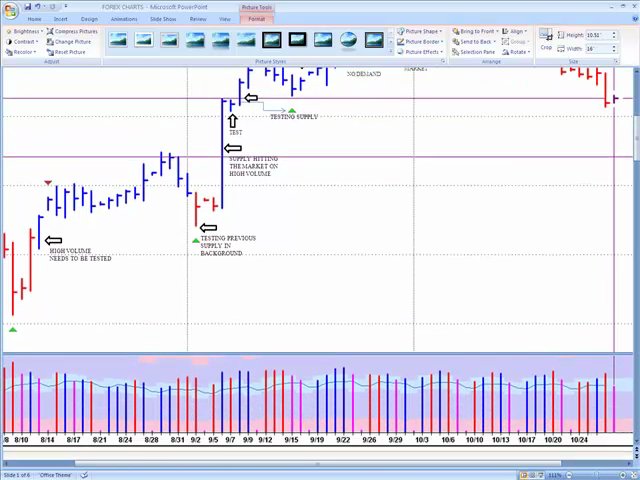Open the Size group dialog launcher
This screenshot has height=480, width=640.
[616, 61]
